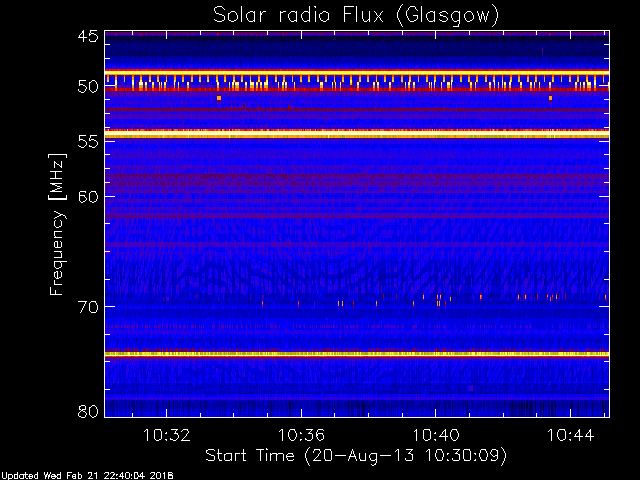Select the 'Frequency [MHz]' axis label
This screenshot has height=480, width=640.
[x=57, y=224]
